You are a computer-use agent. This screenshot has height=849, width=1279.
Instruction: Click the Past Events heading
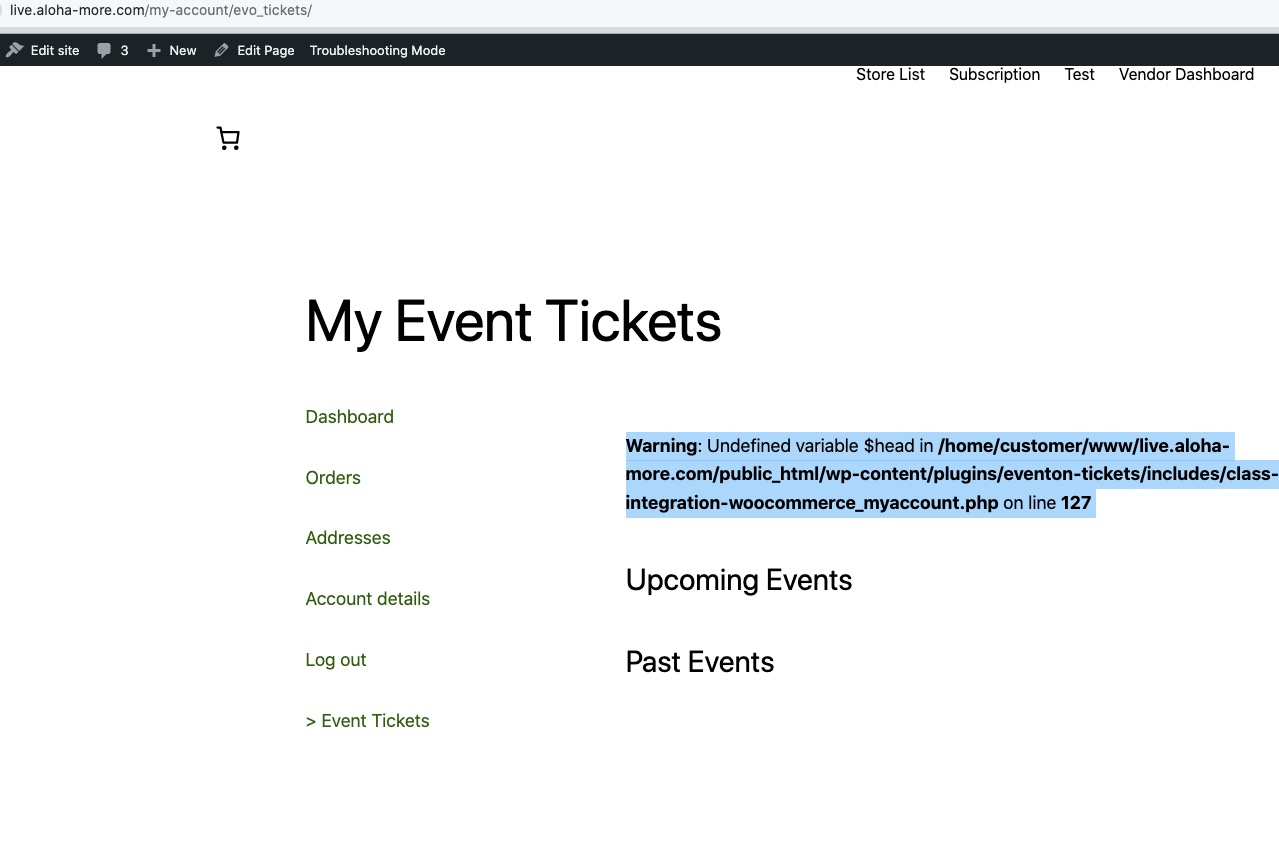click(x=700, y=662)
